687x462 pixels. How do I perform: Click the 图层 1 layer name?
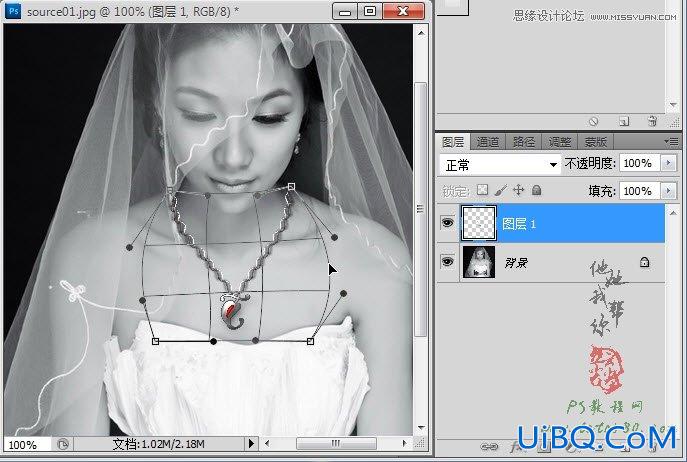tap(519, 224)
